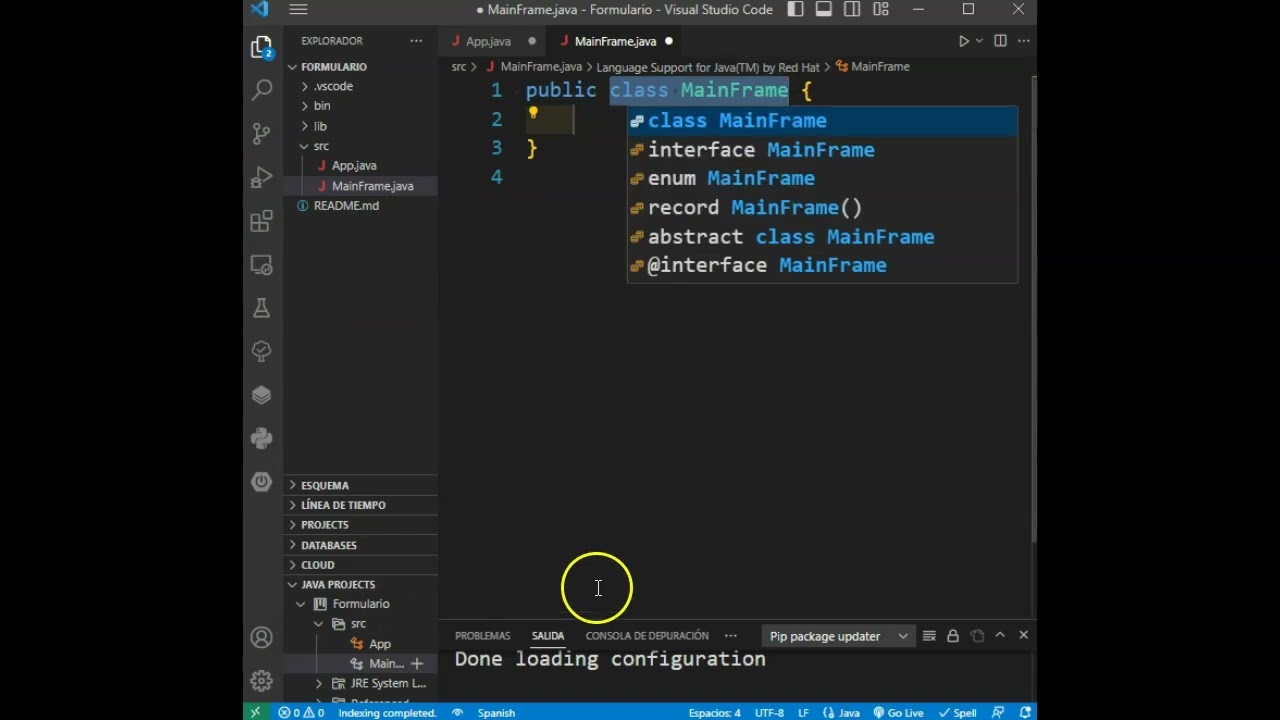This screenshot has height=720, width=1280.
Task: Toggle output scroll lock
Action: point(953,636)
